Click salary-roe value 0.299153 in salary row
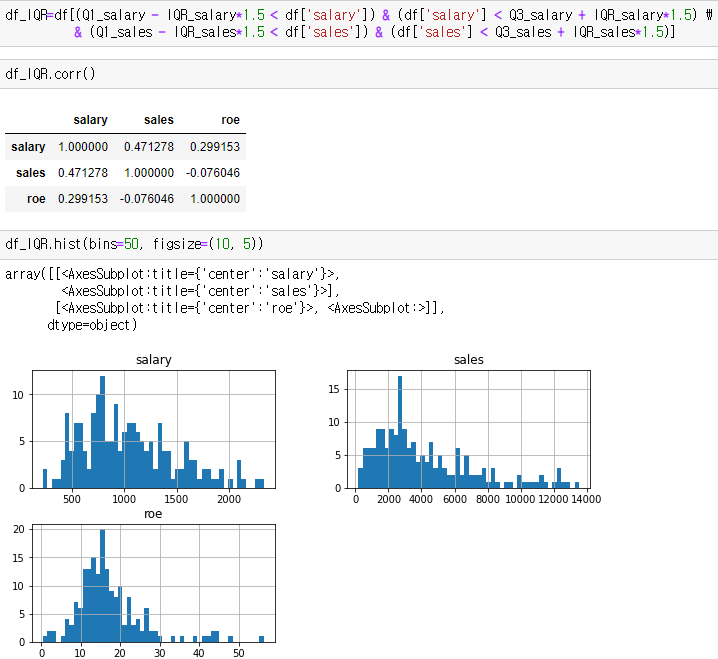This screenshot has height=659, width=718. pyautogui.click(x=215, y=147)
